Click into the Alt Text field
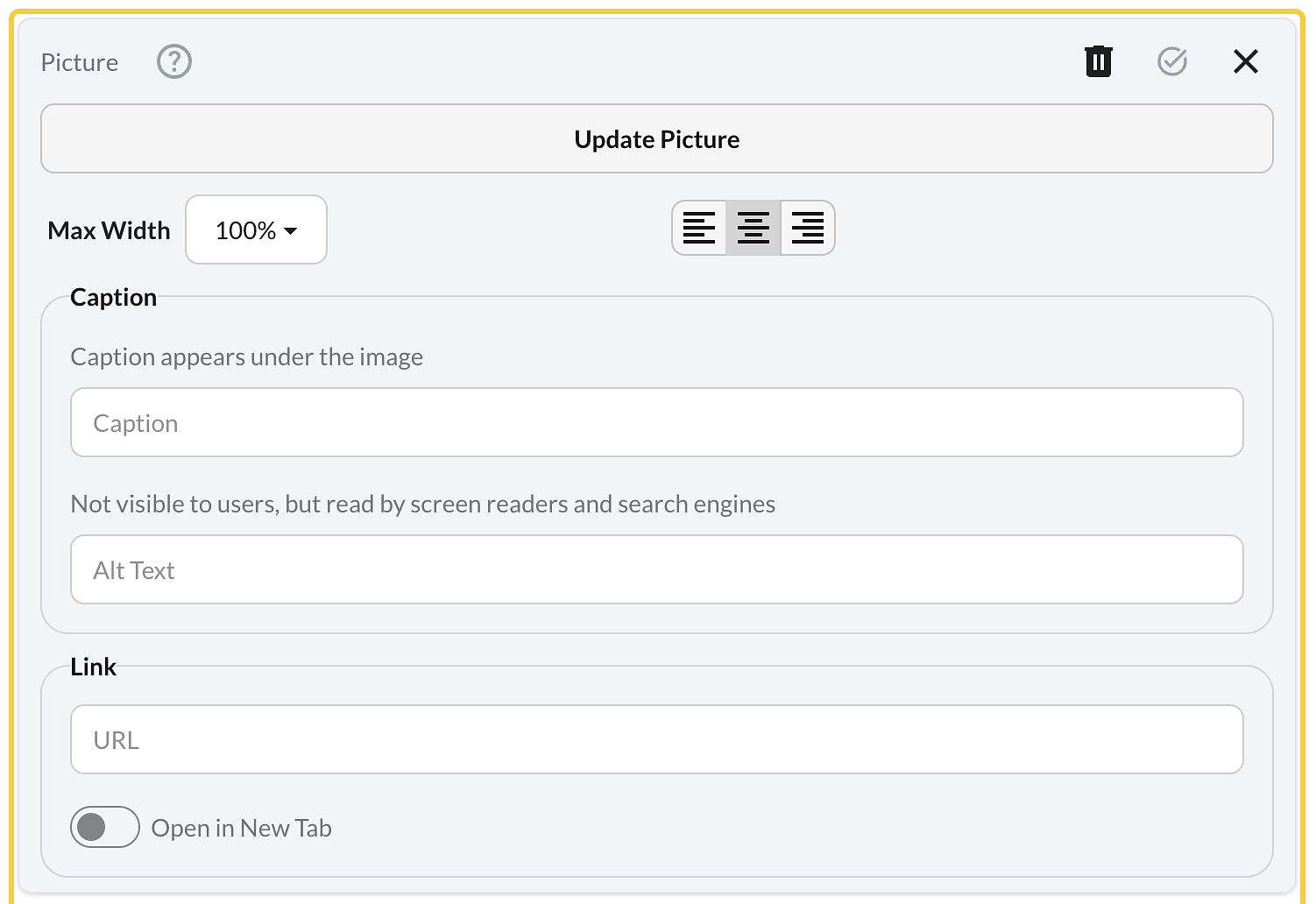1316x904 pixels. [656, 570]
